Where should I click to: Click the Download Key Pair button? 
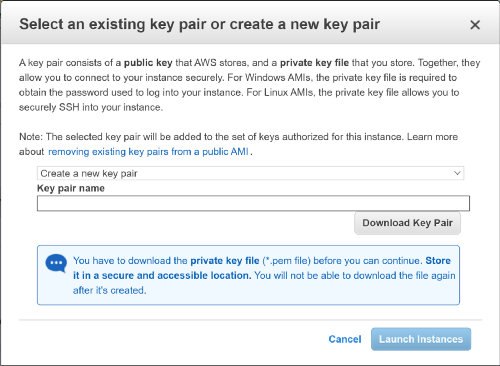click(x=407, y=223)
